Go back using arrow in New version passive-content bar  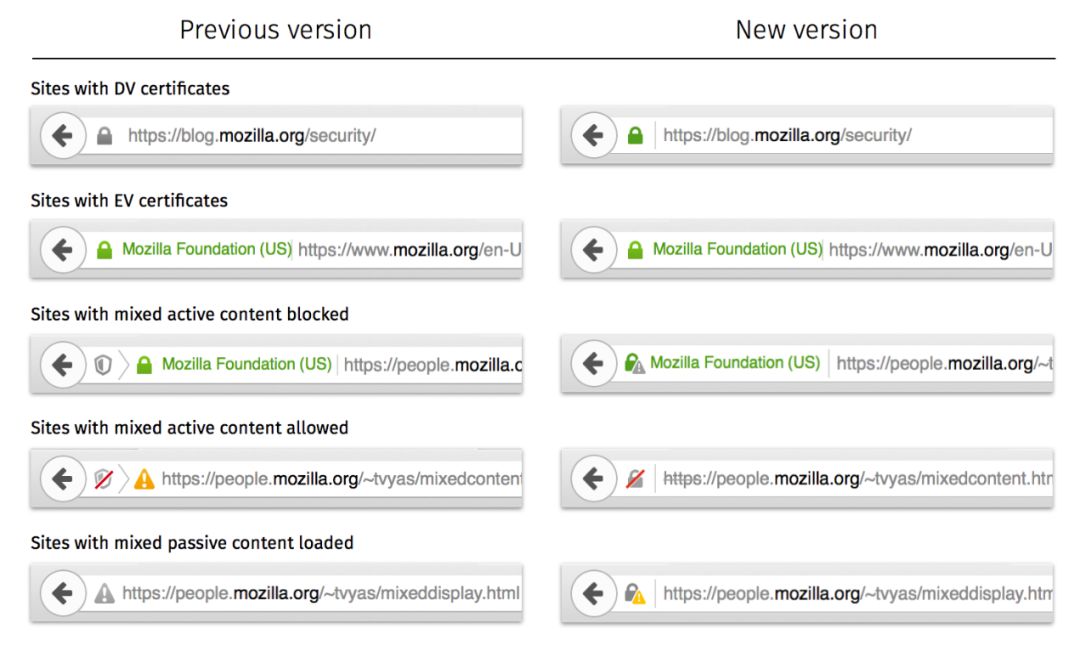[592, 594]
